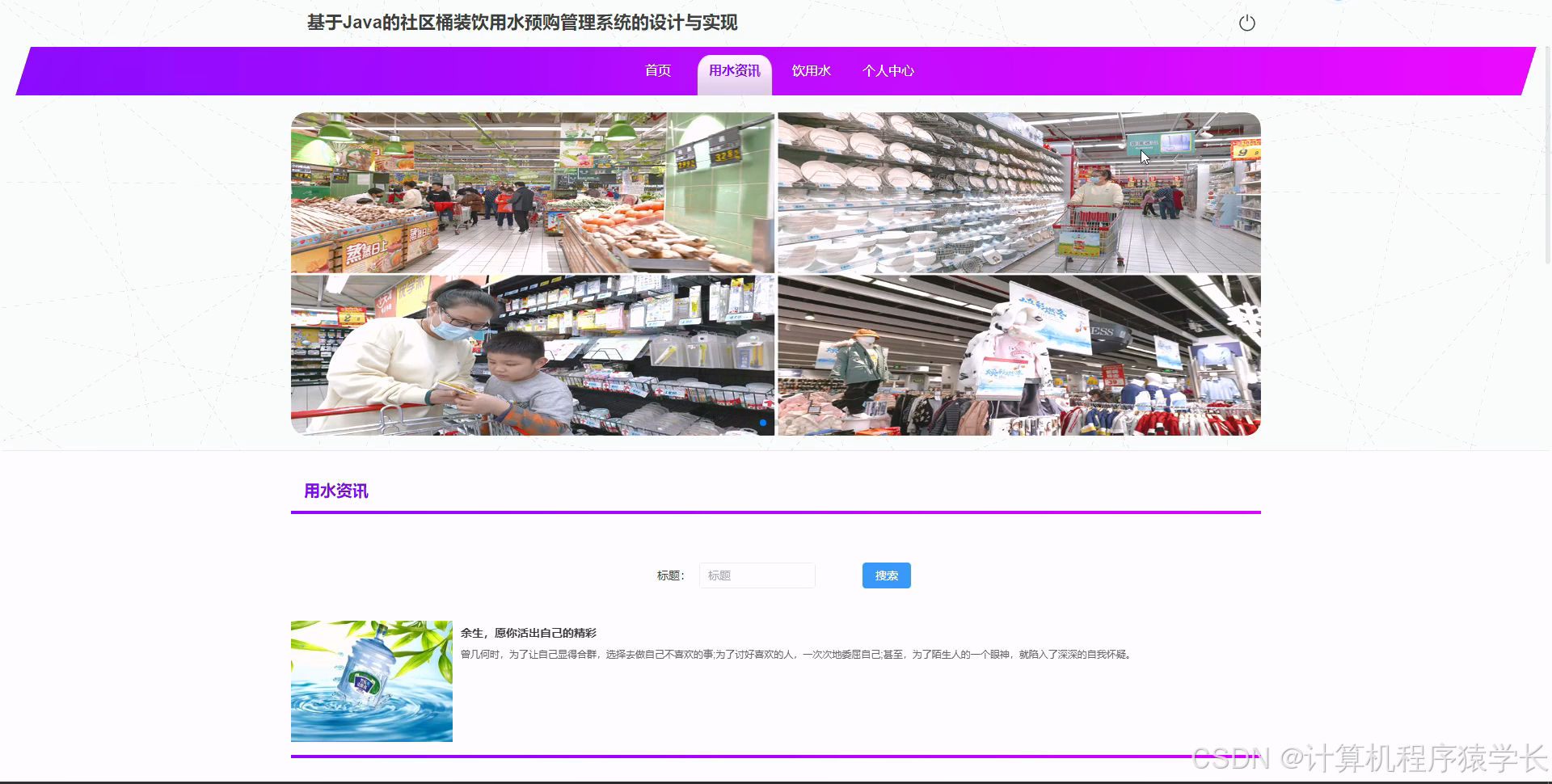Screen dimensions: 1552x784
Task: Click the purple divider under 用水资讯
Action: [x=775, y=512]
